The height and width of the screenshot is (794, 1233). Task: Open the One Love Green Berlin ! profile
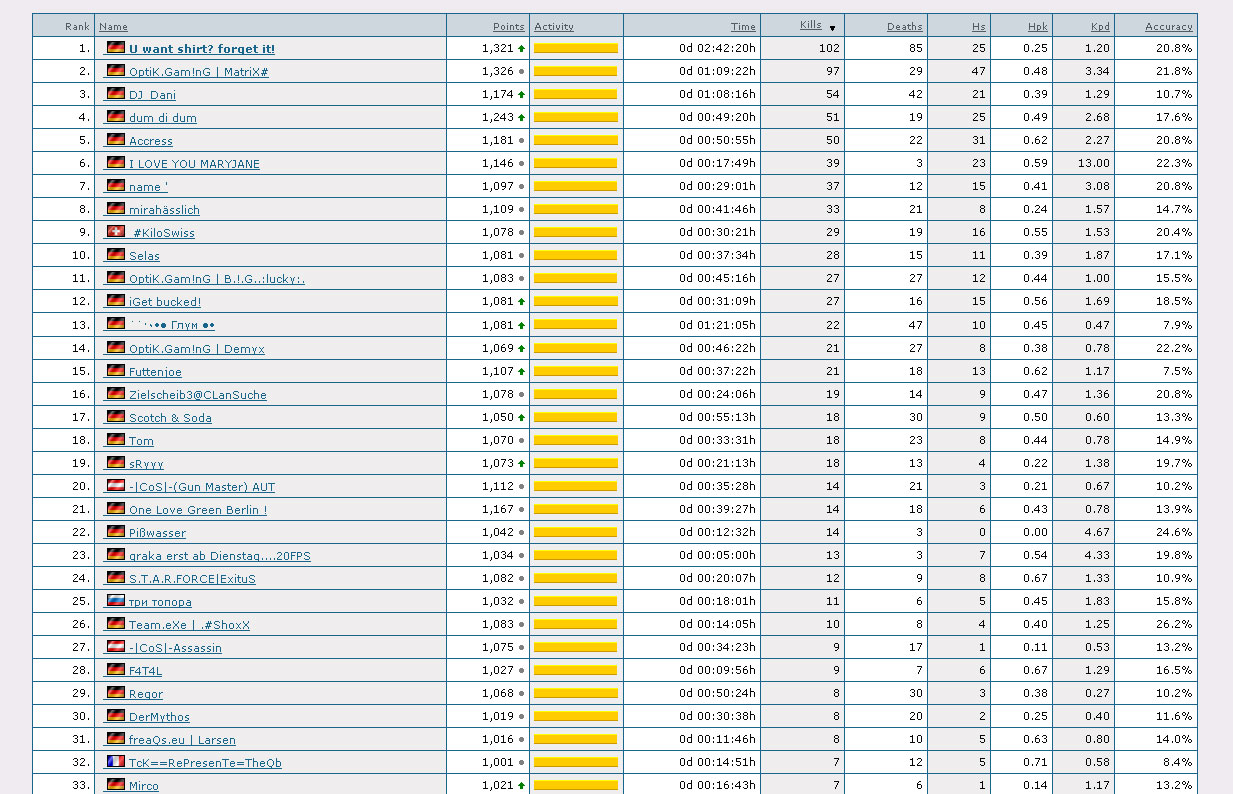coord(197,510)
